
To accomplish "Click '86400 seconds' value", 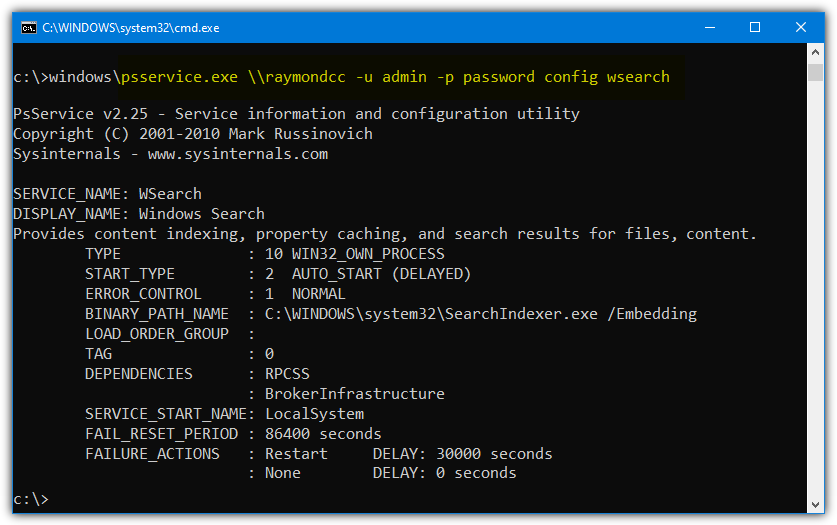I will tap(323, 434).
